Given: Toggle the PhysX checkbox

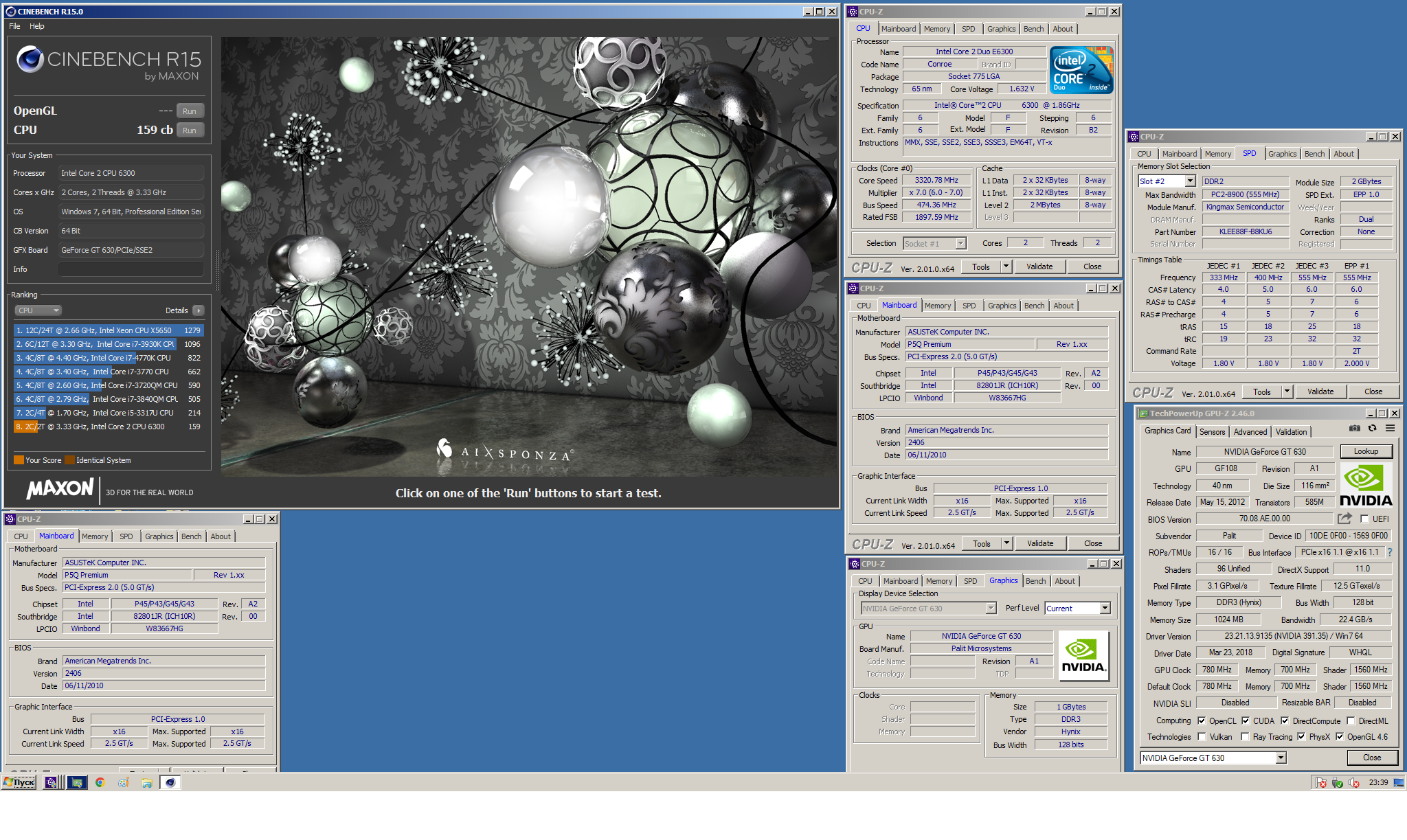Looking at the screenshot, I should (x=1301, y=737).
